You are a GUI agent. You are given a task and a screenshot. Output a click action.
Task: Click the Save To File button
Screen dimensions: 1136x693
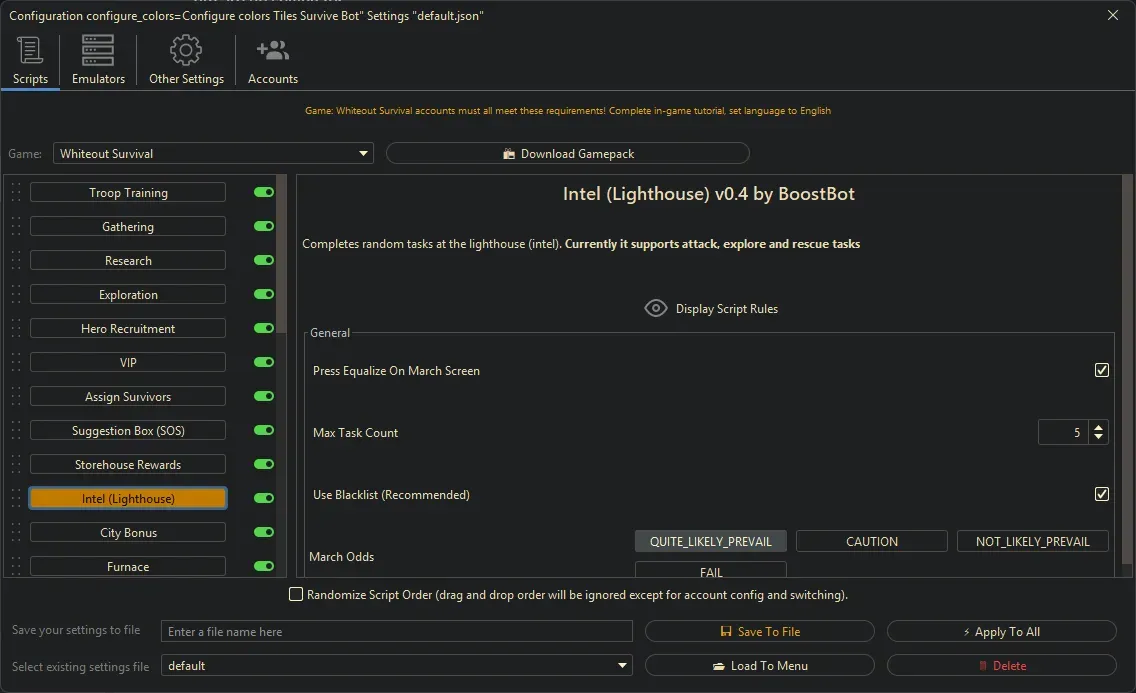(759, 632)
